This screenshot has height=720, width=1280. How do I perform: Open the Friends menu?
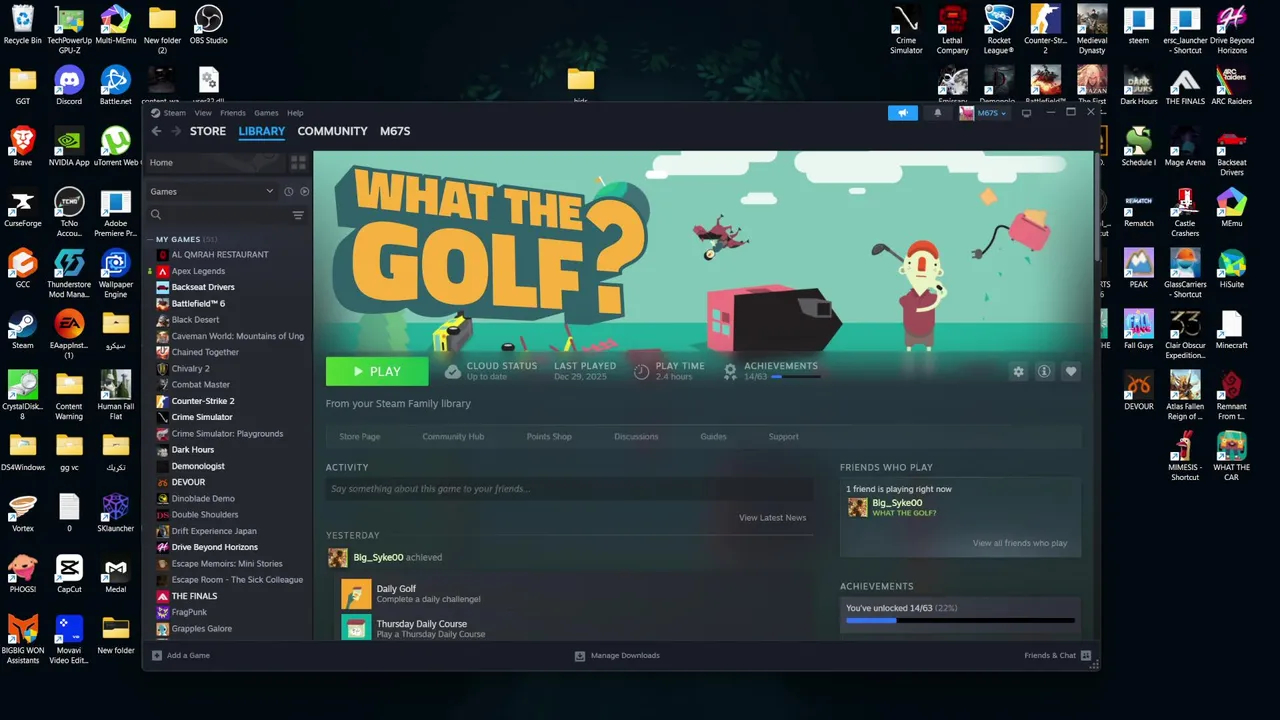(233, 113)
